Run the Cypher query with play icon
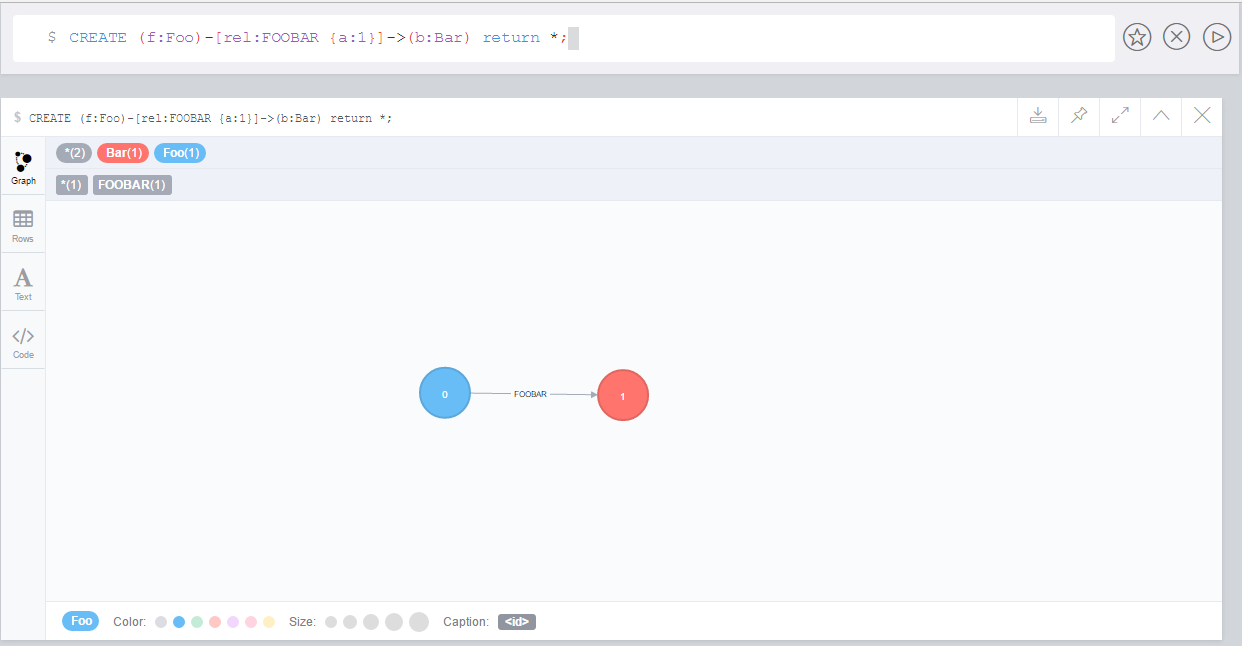Viewport: 1242px width, 646px height. tap(1216, 38)
